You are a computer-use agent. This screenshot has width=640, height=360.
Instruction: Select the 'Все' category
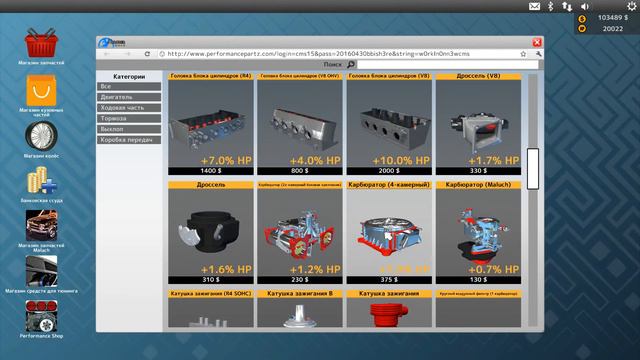pos(129,87)
